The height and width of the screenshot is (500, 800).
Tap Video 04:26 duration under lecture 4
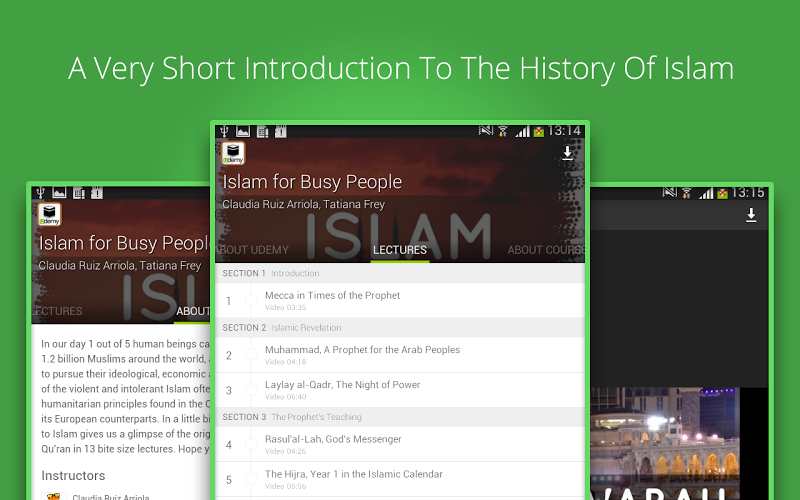[x=285, y=451]
